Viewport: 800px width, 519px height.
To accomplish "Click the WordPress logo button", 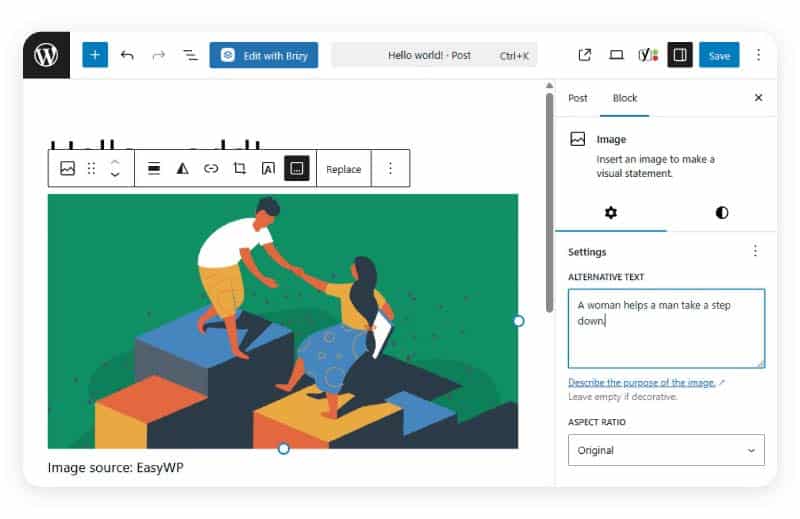I will click(x=46, y=55).
